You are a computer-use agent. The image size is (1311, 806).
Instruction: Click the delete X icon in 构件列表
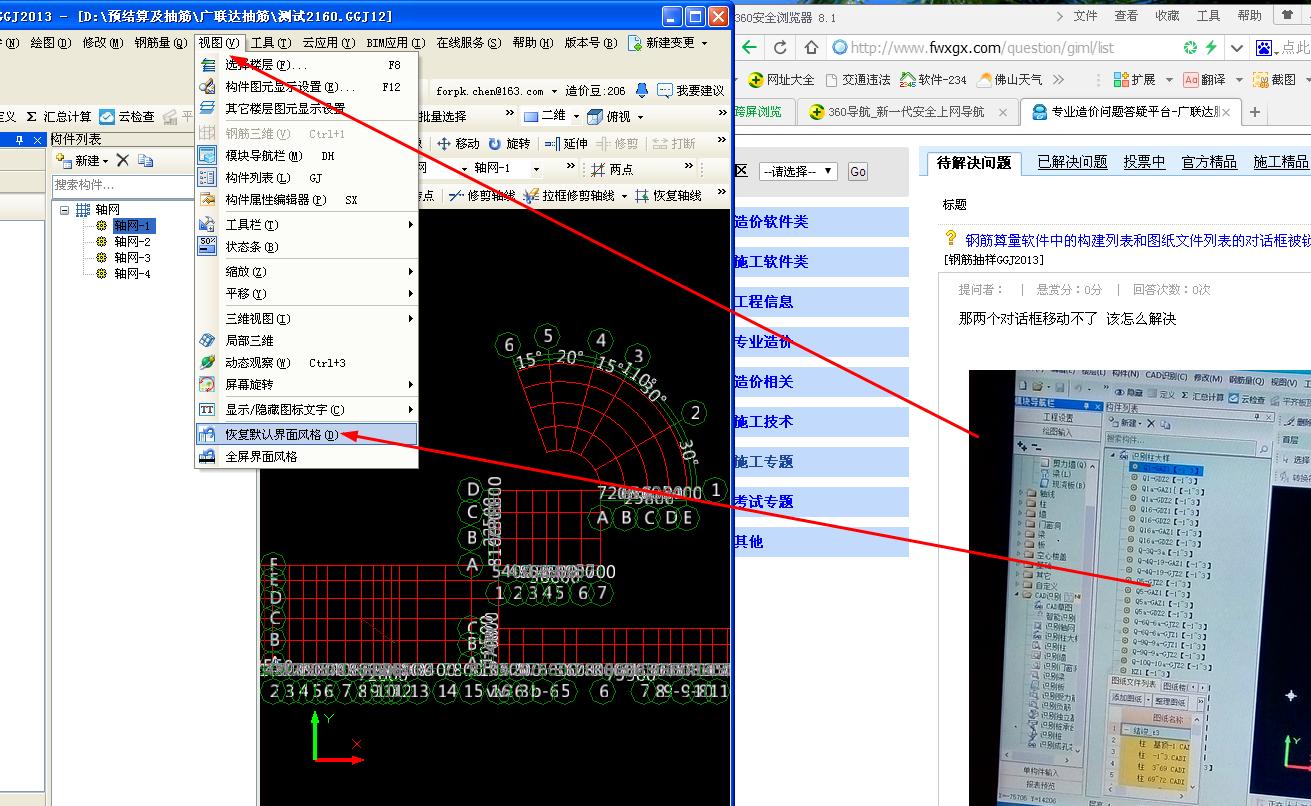pos(123,160)
